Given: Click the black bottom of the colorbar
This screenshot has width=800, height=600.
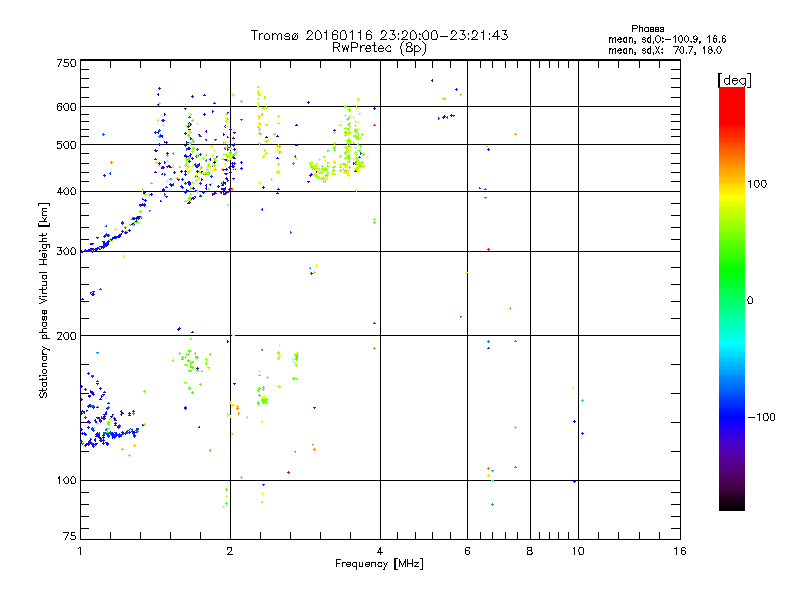Looking at the screenshot, I should point(732,503).
